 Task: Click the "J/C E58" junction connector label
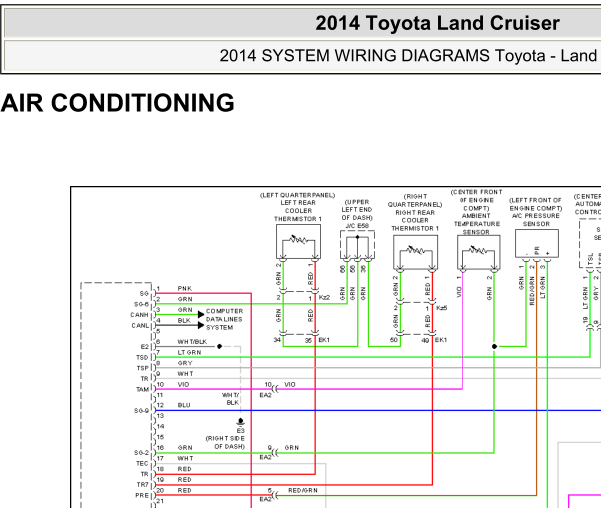pyautogui.click(x=357, y=226)
